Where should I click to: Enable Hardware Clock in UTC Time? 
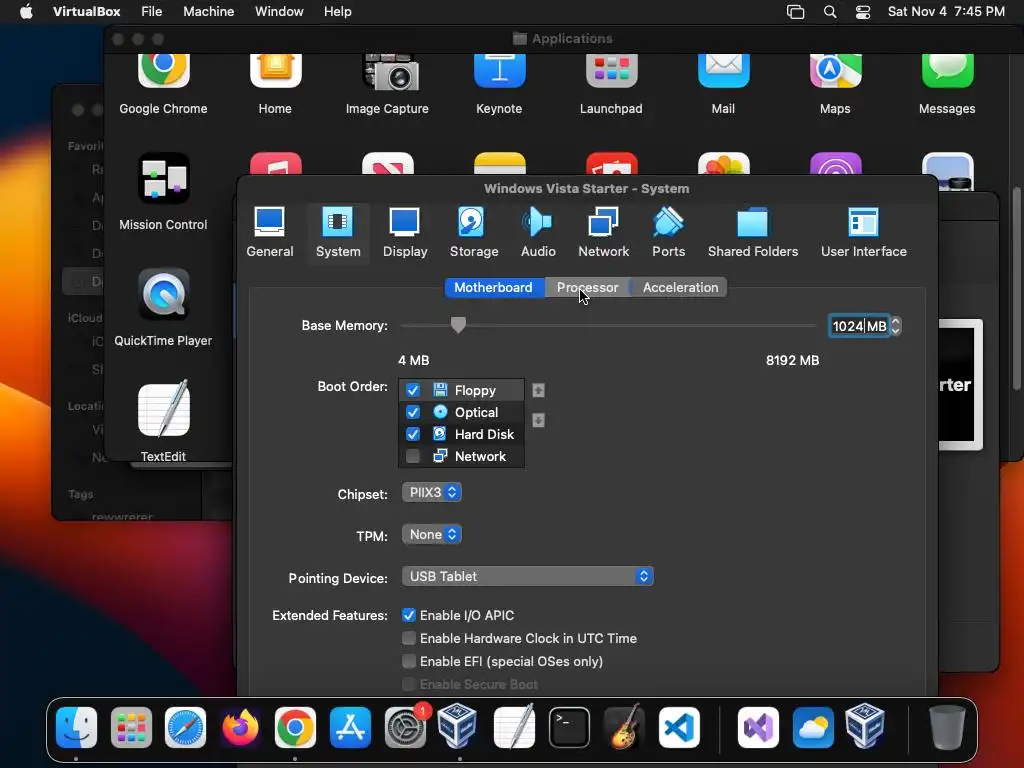[x=409, y=638]
